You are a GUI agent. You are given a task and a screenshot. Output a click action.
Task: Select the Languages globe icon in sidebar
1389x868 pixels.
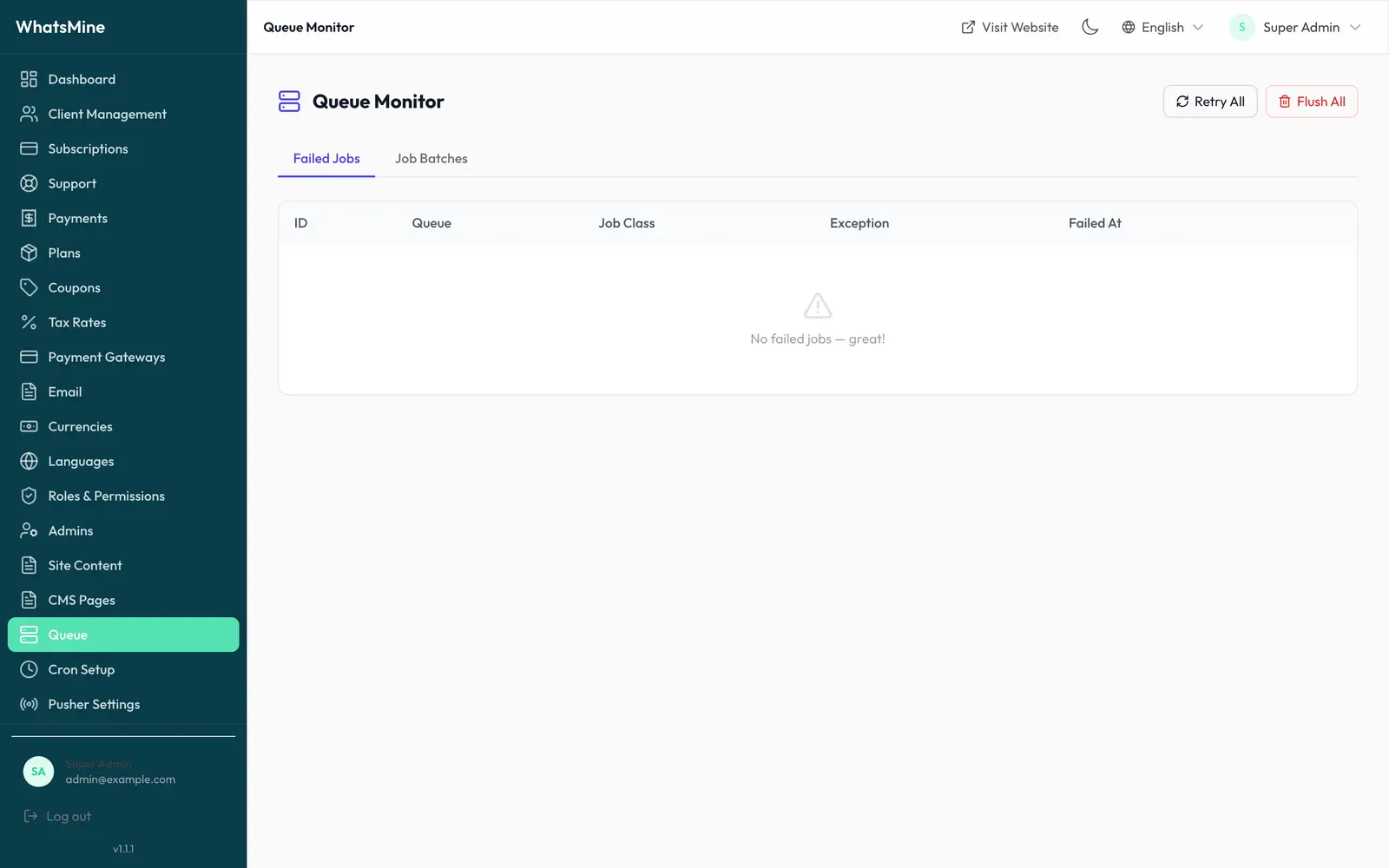29,461
